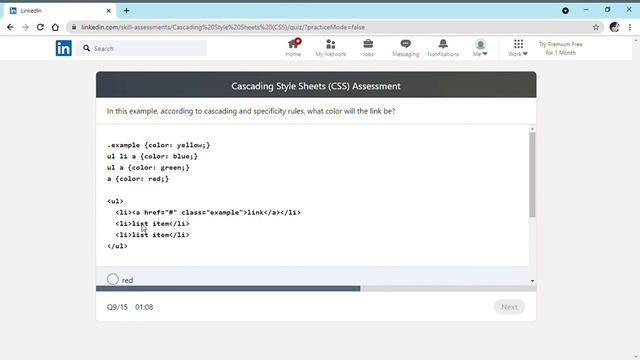Open Messaging chat icon
The image size is (640, 360).
point(405,44)
